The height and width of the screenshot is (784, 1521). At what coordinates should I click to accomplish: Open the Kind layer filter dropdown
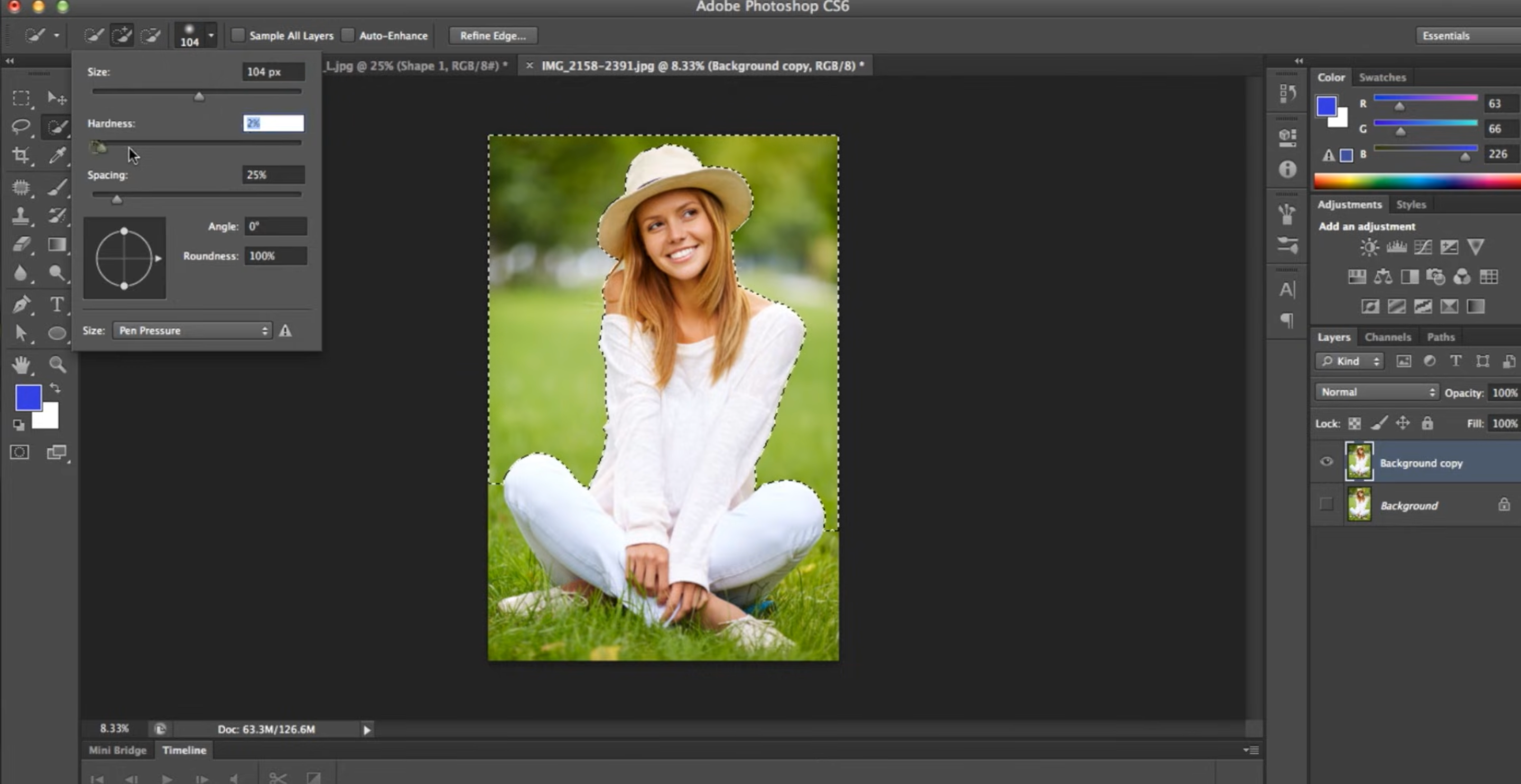pyautogui.click(x=1350, y=361)
